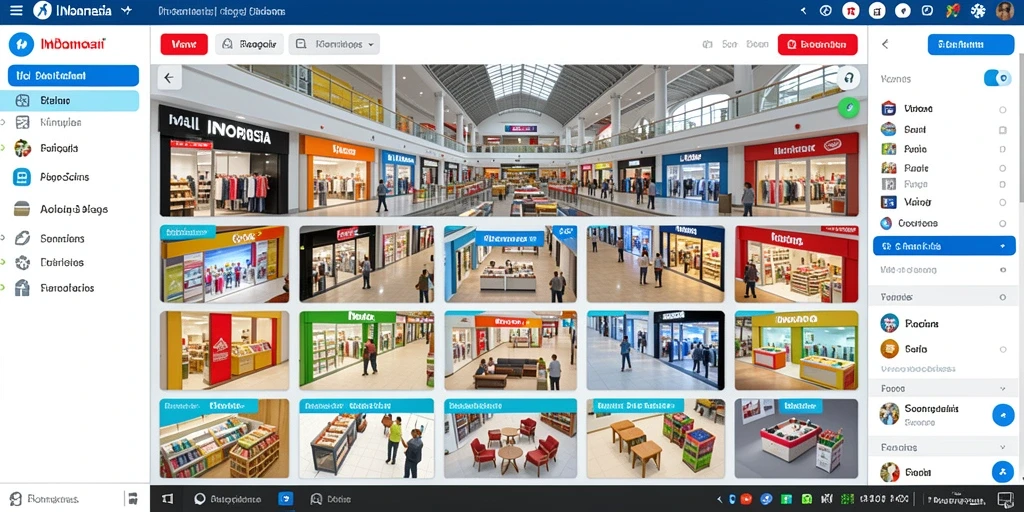Open the hamburger menu in the top bar

[16, 10]
